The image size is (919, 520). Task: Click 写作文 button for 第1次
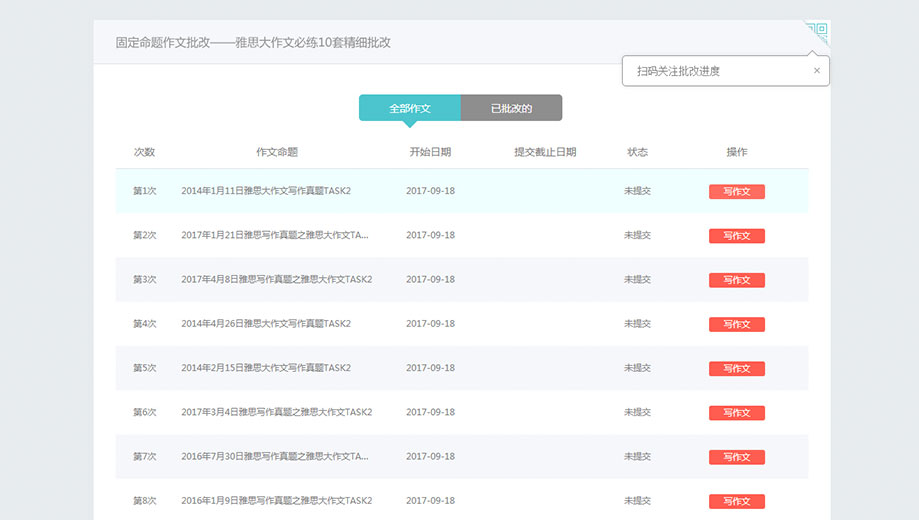pos(736,192)
